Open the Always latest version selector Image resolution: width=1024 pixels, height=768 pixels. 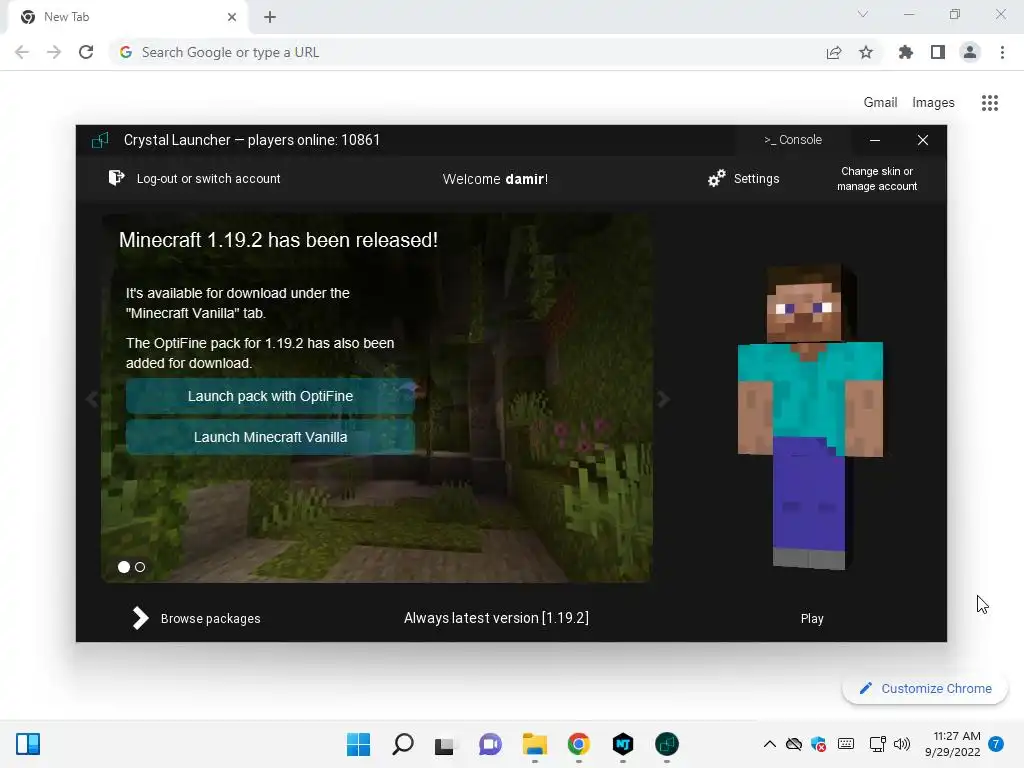pos(496,618)
